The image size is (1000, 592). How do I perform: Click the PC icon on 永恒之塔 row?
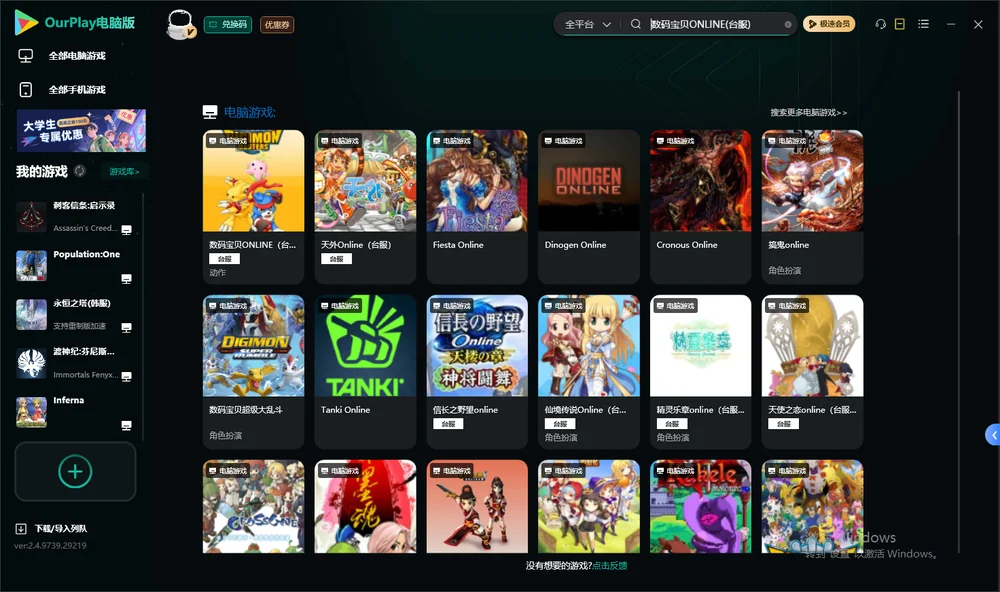pos(126,327)
